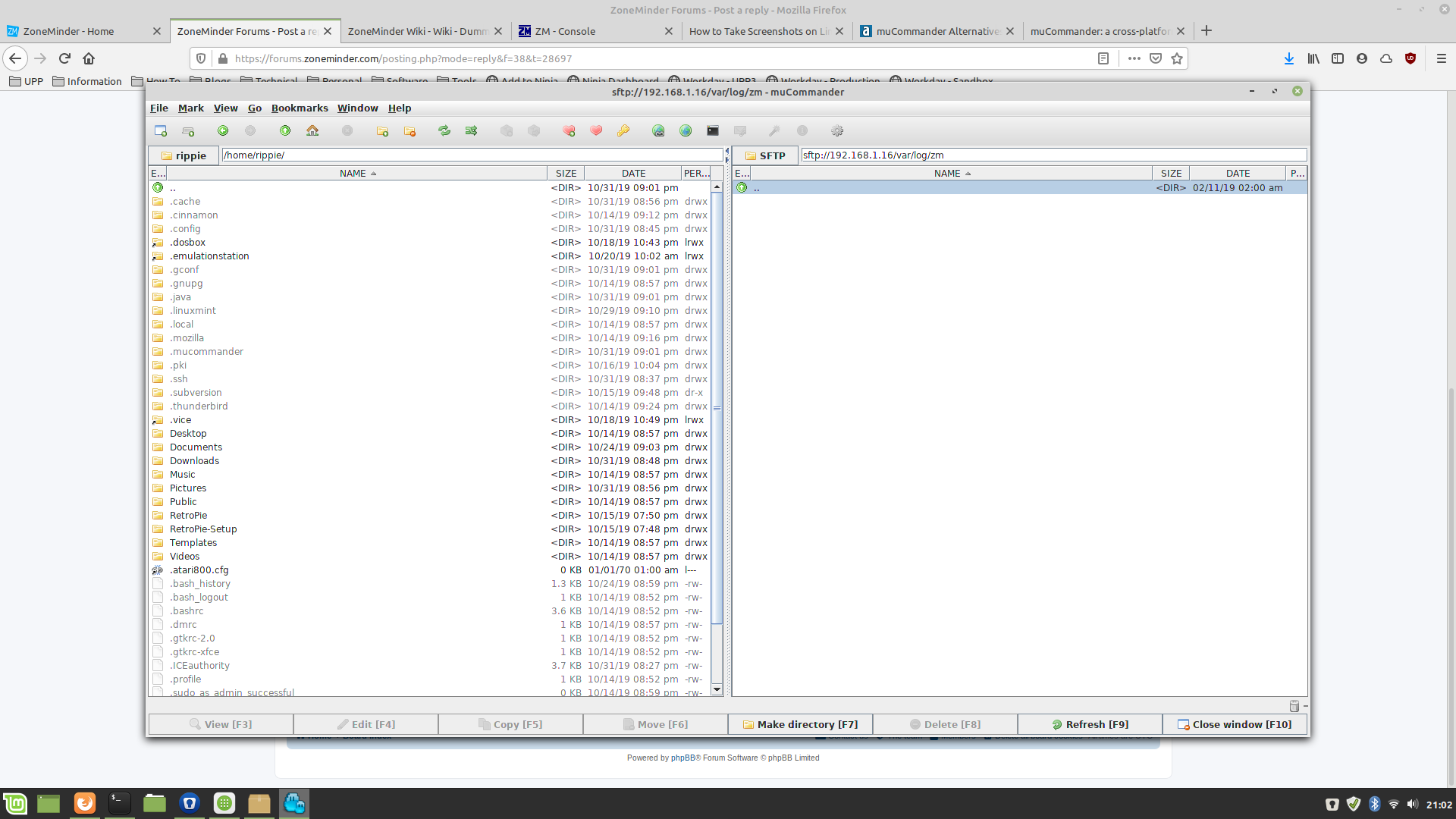Open muCommander Preferences gear icon
1456x819 pixels.
pos(837,130)
